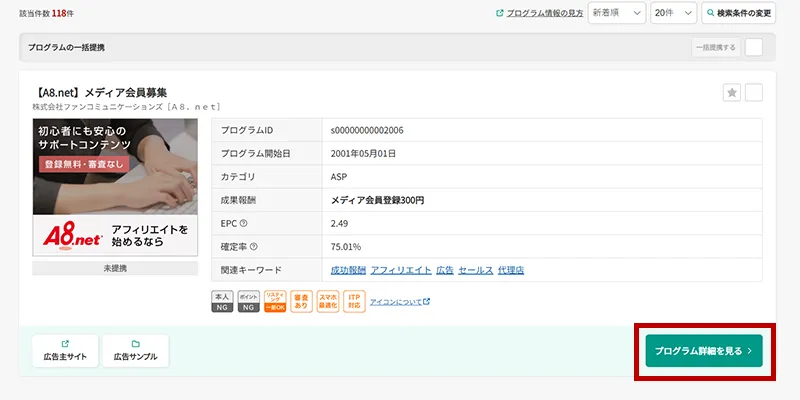Click the 広告 keyword link
The height and width of the screenshot is (400, 800).
tap(445, 270)
